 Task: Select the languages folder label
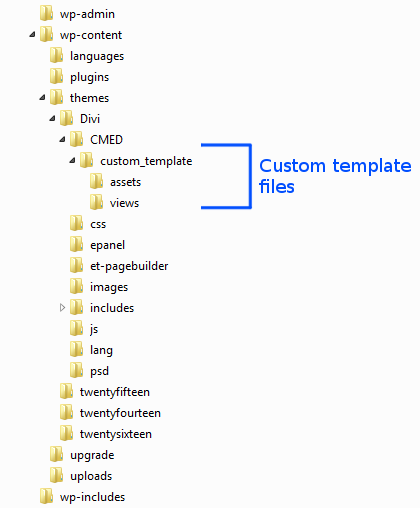[97, 56]
